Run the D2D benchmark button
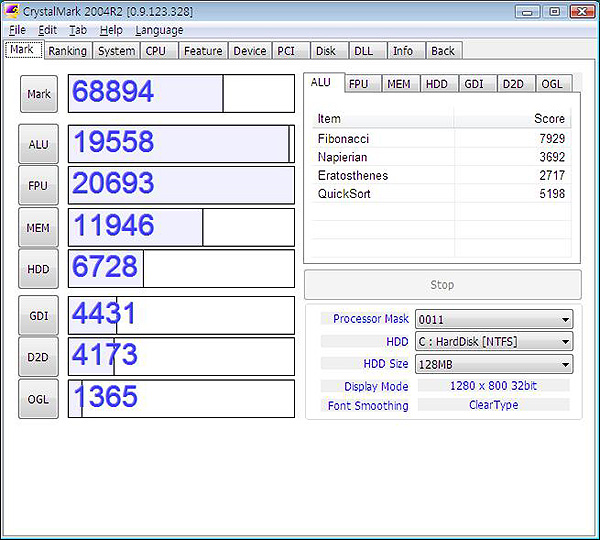The height and width of the screenshot is (540, 600). [x=38, y=357]
